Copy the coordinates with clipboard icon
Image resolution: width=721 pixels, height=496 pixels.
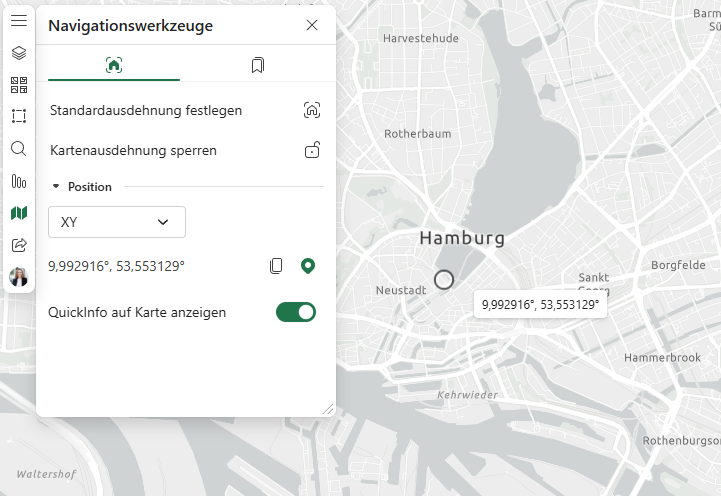[x=276, y=266]
